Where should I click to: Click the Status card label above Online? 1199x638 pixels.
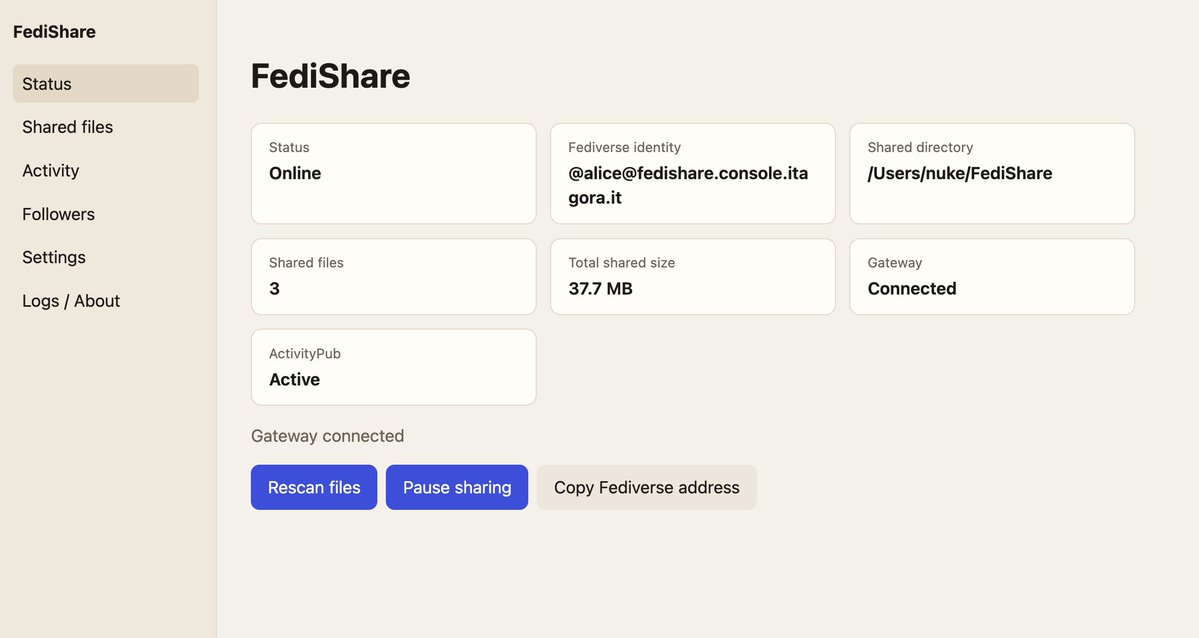point(289,147)
